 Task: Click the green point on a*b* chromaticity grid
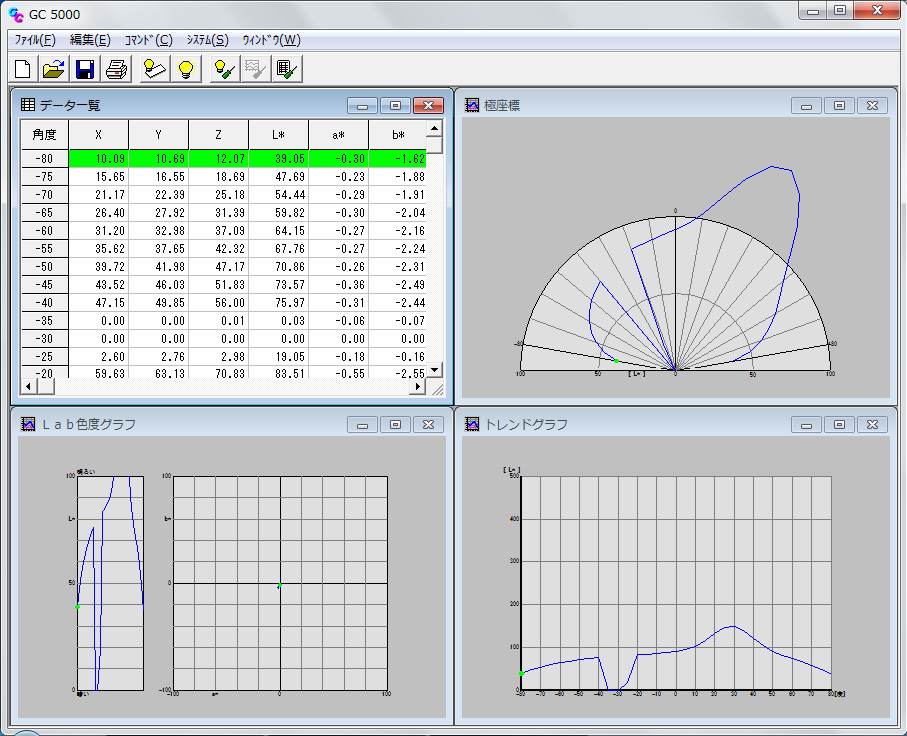(280, 586)
